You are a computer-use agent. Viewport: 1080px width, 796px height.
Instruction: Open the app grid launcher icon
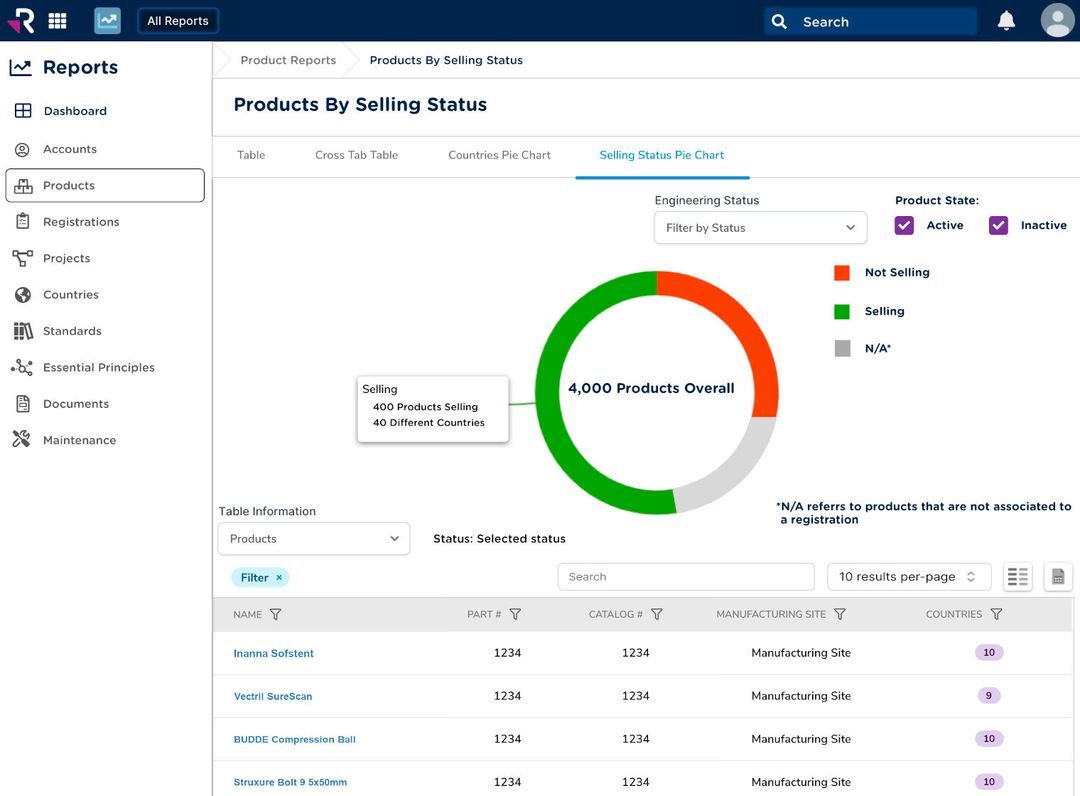[57, 20]
